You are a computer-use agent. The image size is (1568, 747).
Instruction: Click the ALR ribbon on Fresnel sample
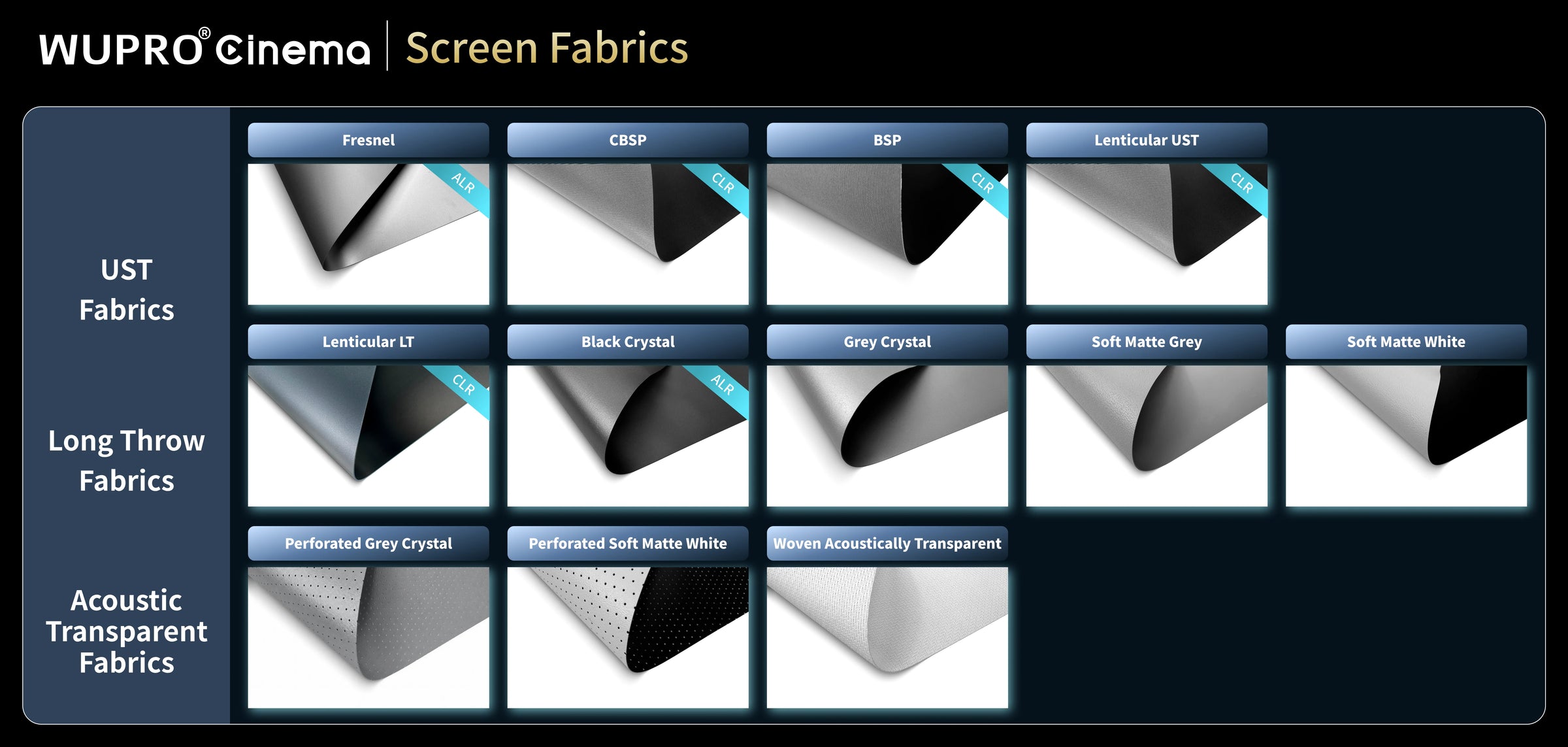coord(463,184)
